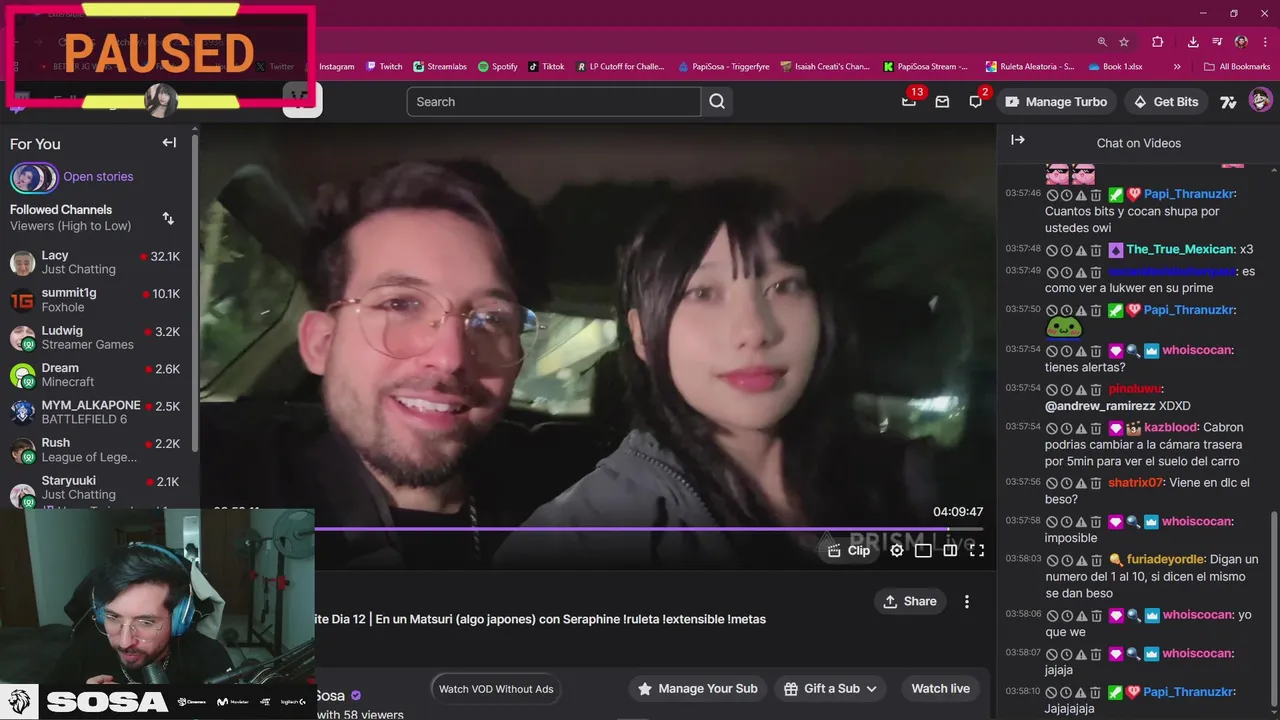Click the Get Bits button
Image resolution: width=1280 pixels, height=720 pixels.
[x=1166, y=102]
